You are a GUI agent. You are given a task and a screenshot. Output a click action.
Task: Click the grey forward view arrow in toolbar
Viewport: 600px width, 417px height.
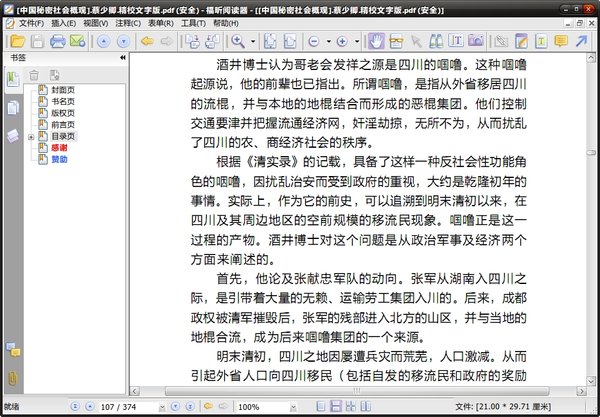click(167, 41)
